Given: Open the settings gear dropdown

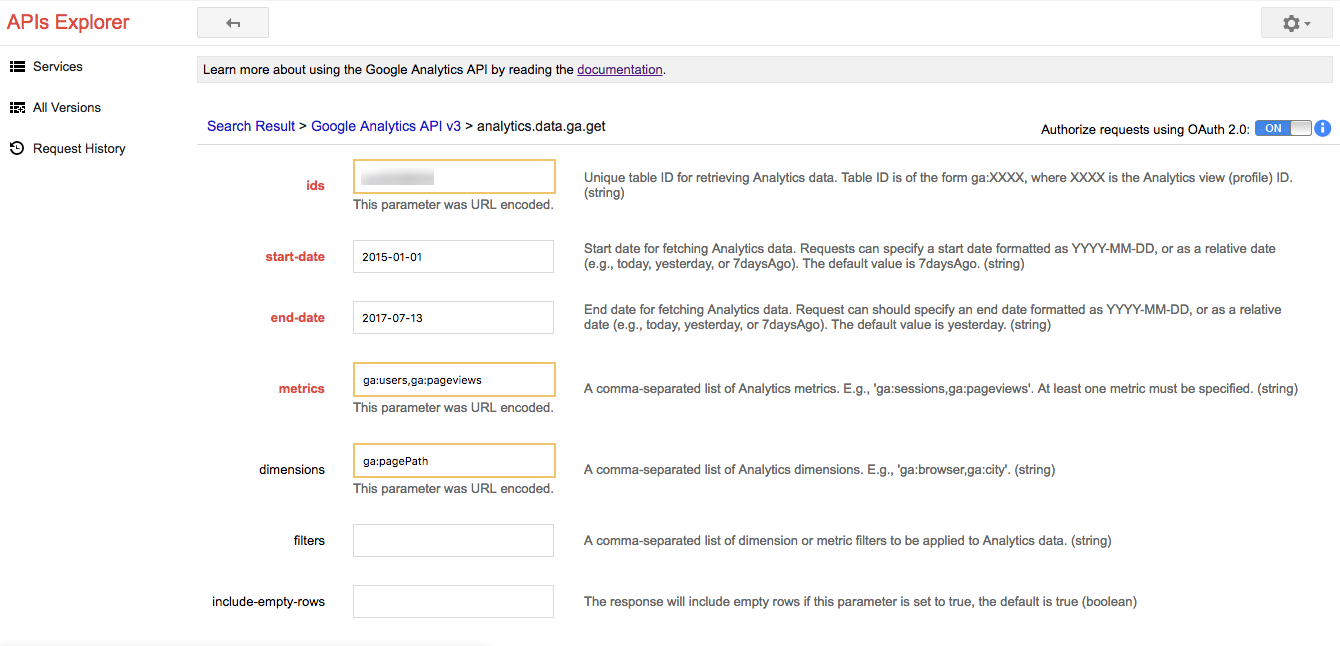Looking at the screenshot, I should click(1296, 22).
